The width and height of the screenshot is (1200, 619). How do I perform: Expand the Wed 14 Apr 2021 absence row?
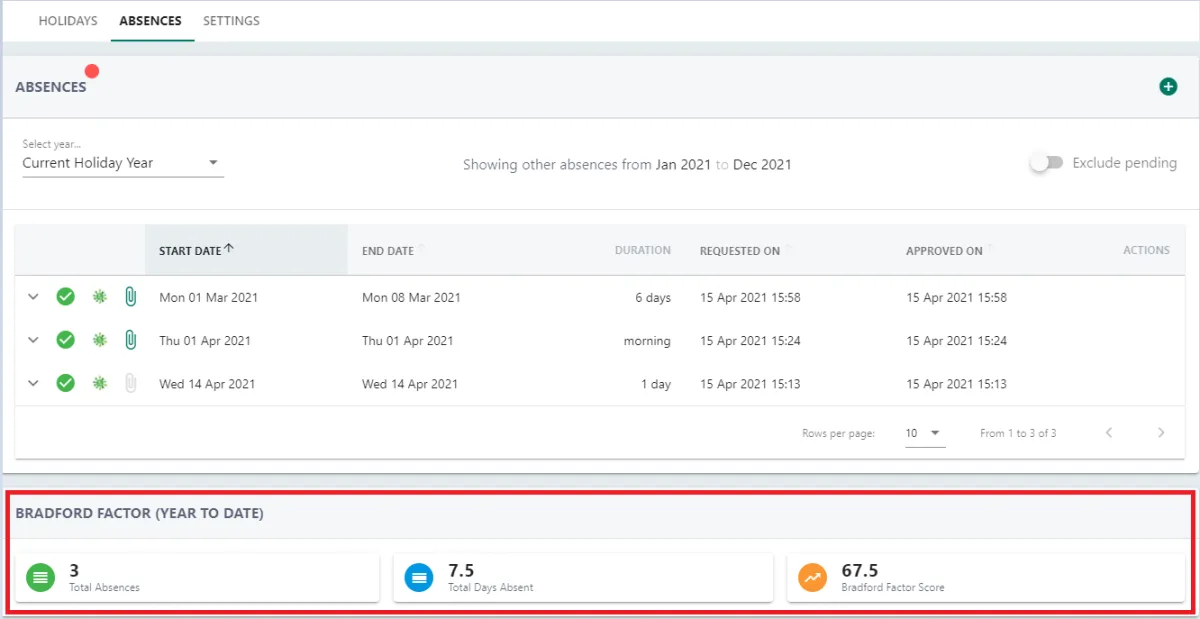[x=33, y=383]
